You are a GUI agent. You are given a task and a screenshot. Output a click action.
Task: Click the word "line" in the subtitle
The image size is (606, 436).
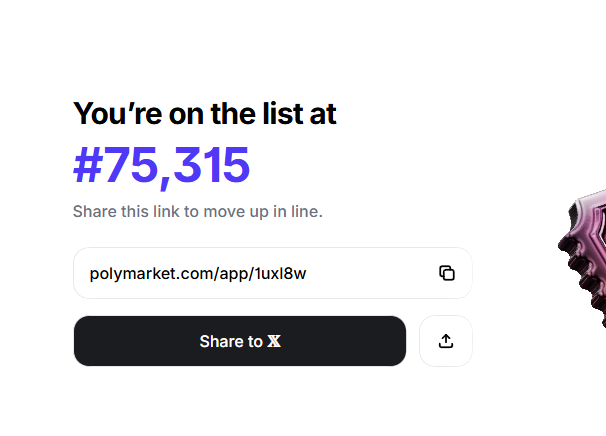304,212
